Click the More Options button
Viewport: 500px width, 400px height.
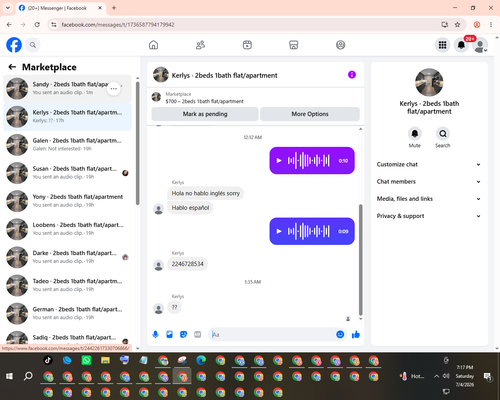point(310,114)
